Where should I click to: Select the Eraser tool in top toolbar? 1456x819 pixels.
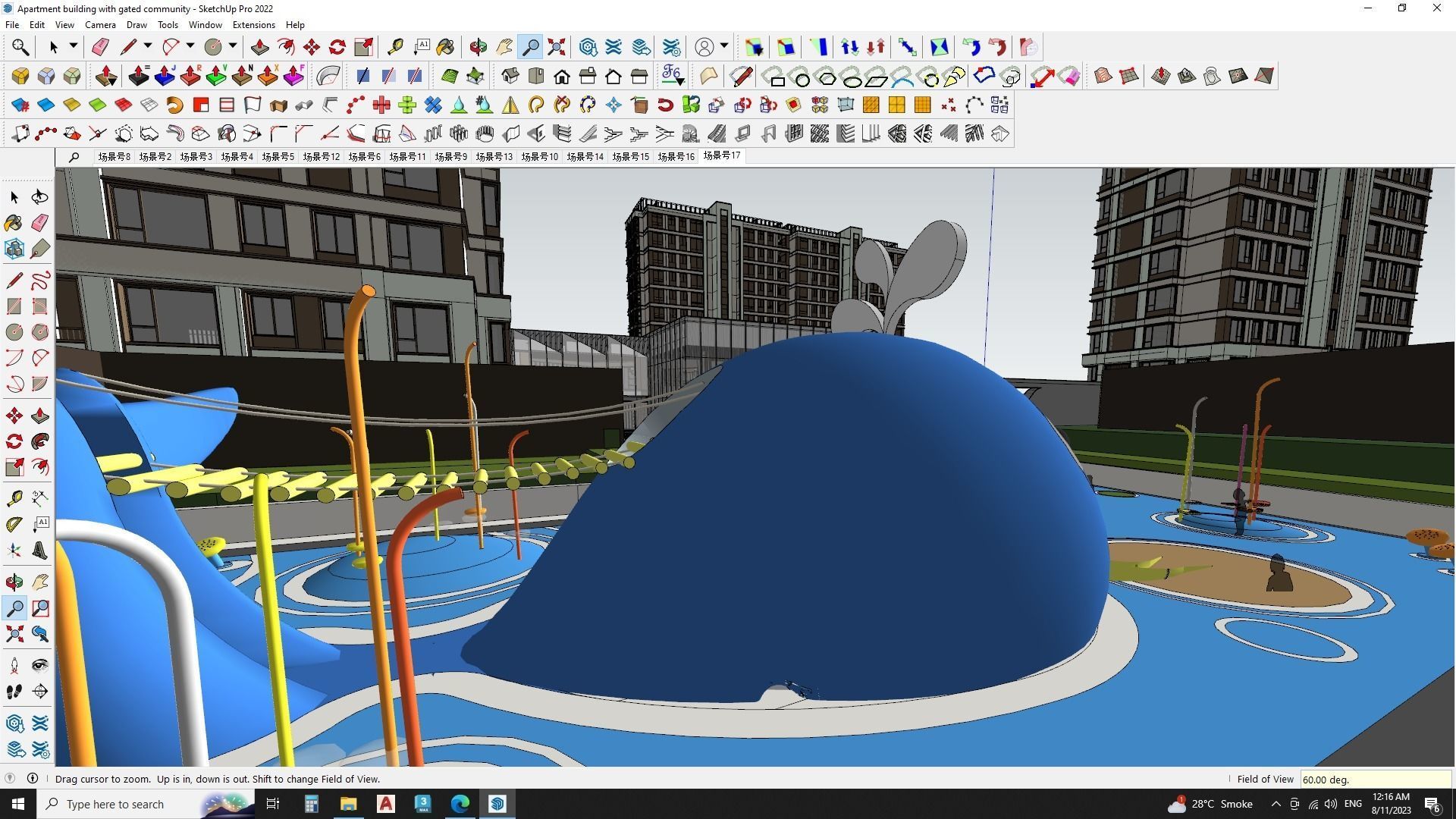pos(100,47)
